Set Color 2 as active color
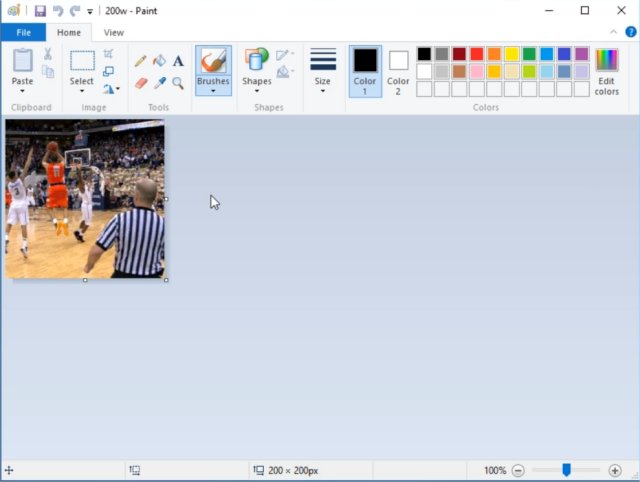640x482 pixels. click(x=398, y=70)
